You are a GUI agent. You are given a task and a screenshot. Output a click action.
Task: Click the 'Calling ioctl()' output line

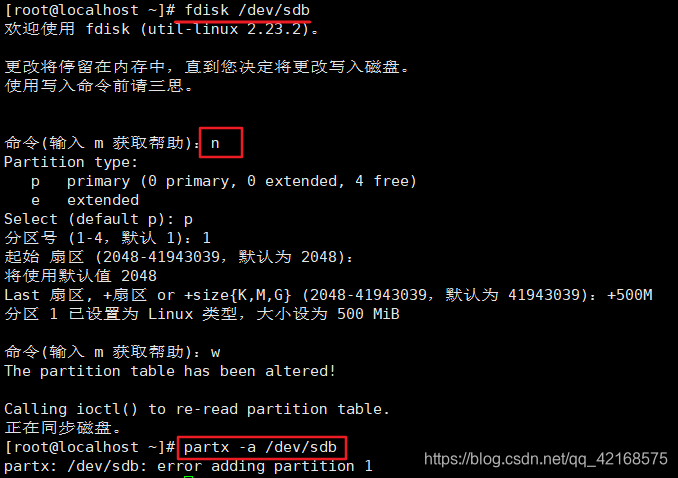pyautogui.click(x=197, y=409)
